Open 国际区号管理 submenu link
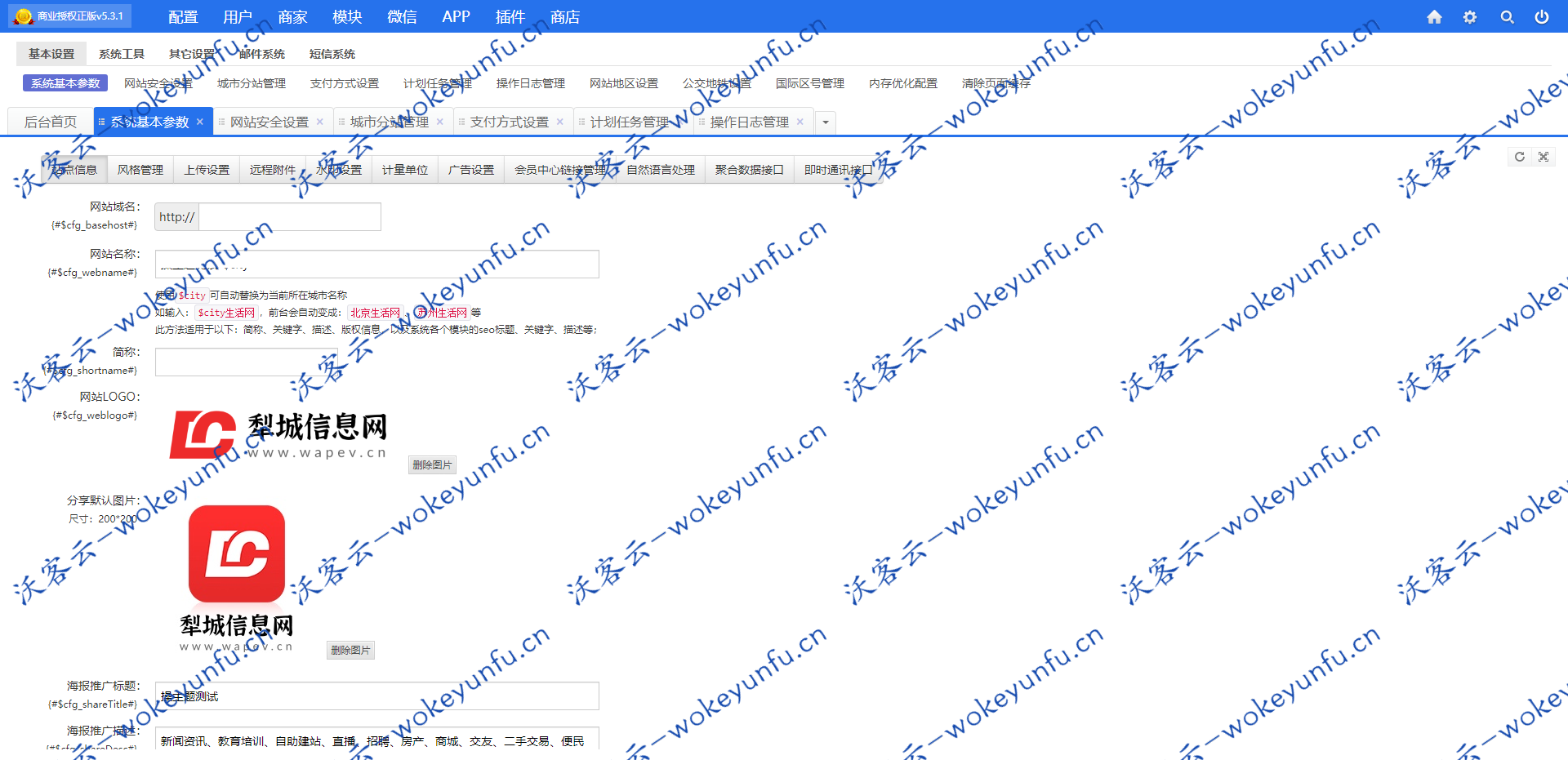Image resolution: width=1568 pixels, height=760 pixels. click(810, 83)
